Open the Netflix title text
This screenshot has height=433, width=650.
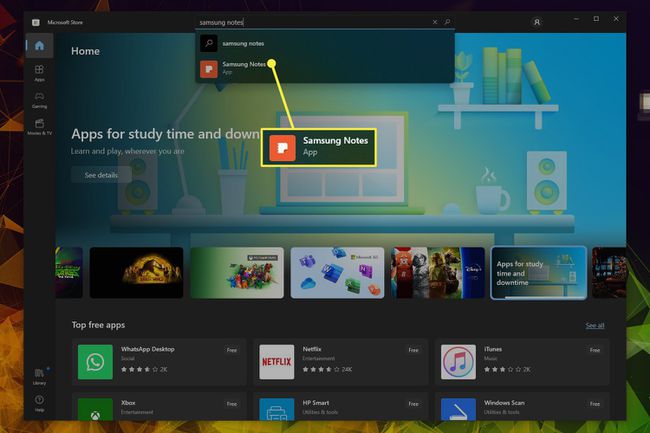pyautogui.click(x=312, y=349)
